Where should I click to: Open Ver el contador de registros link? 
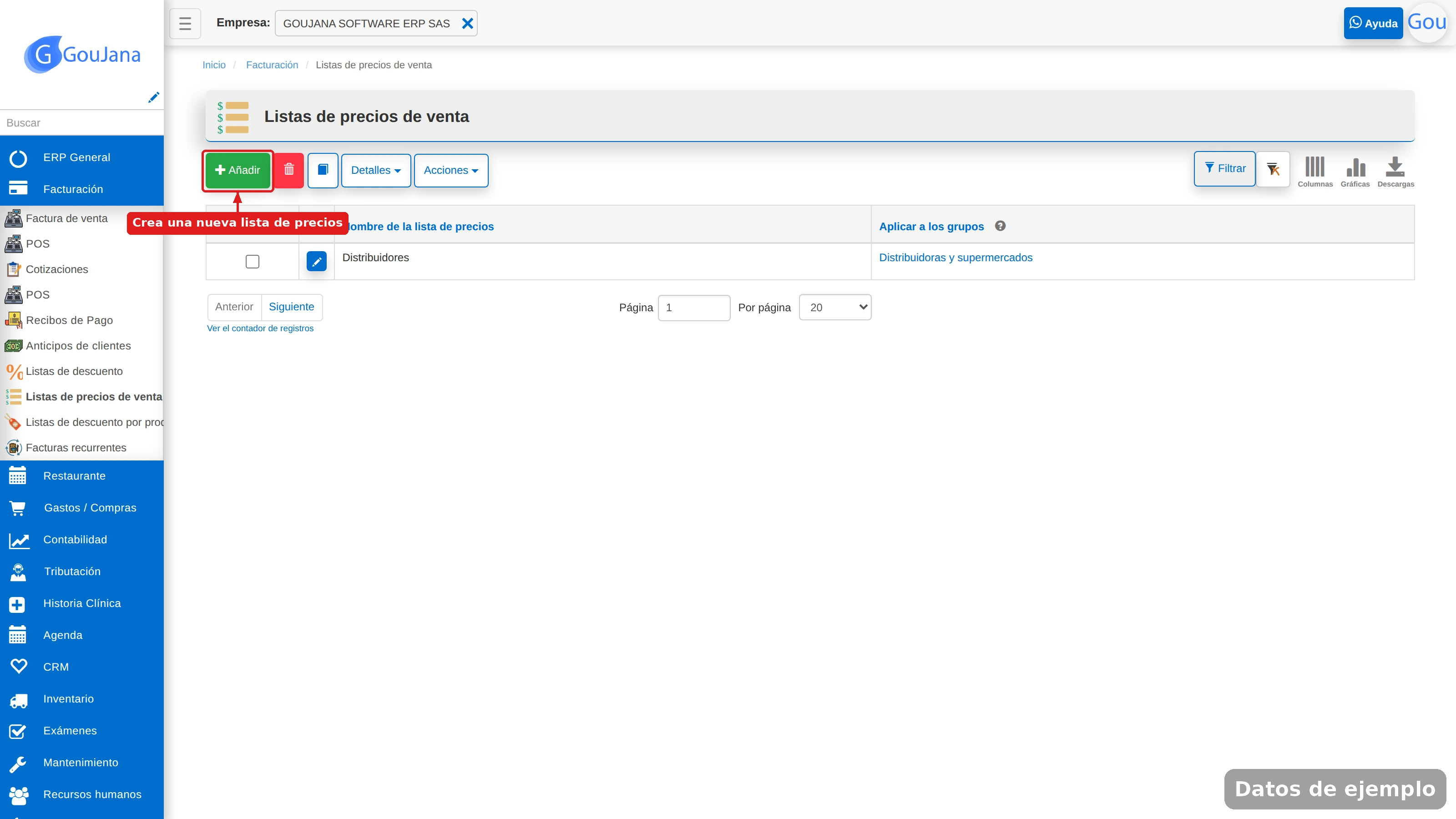[x=260, y=329]
